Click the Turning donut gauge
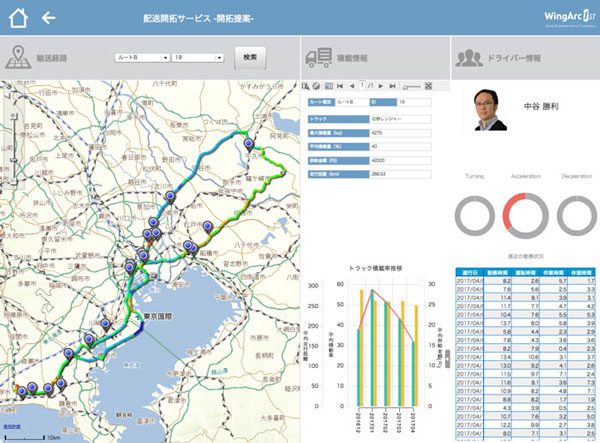600x443 pixels. tap(478, 216)
